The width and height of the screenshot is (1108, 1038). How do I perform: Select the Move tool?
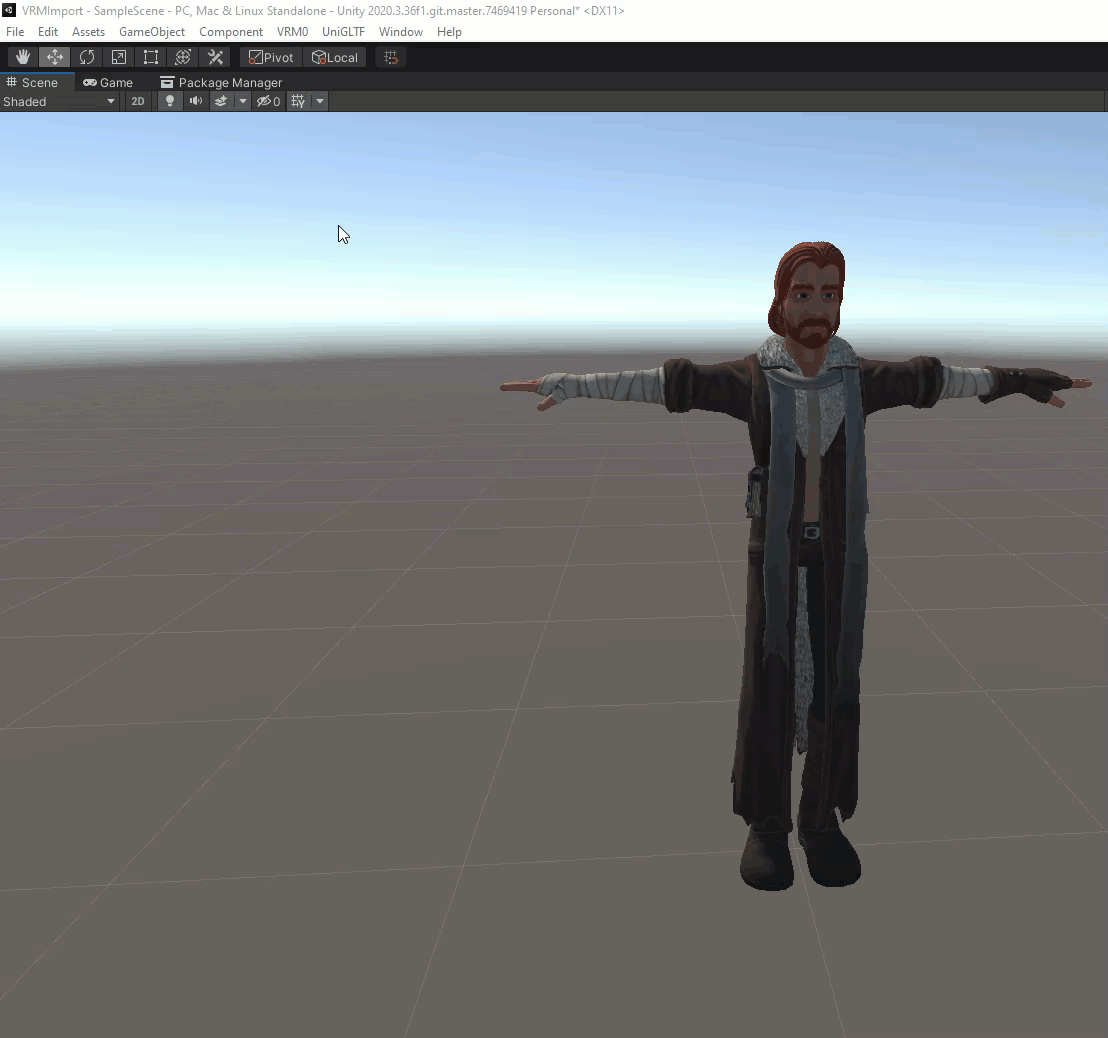pos(54,57)
